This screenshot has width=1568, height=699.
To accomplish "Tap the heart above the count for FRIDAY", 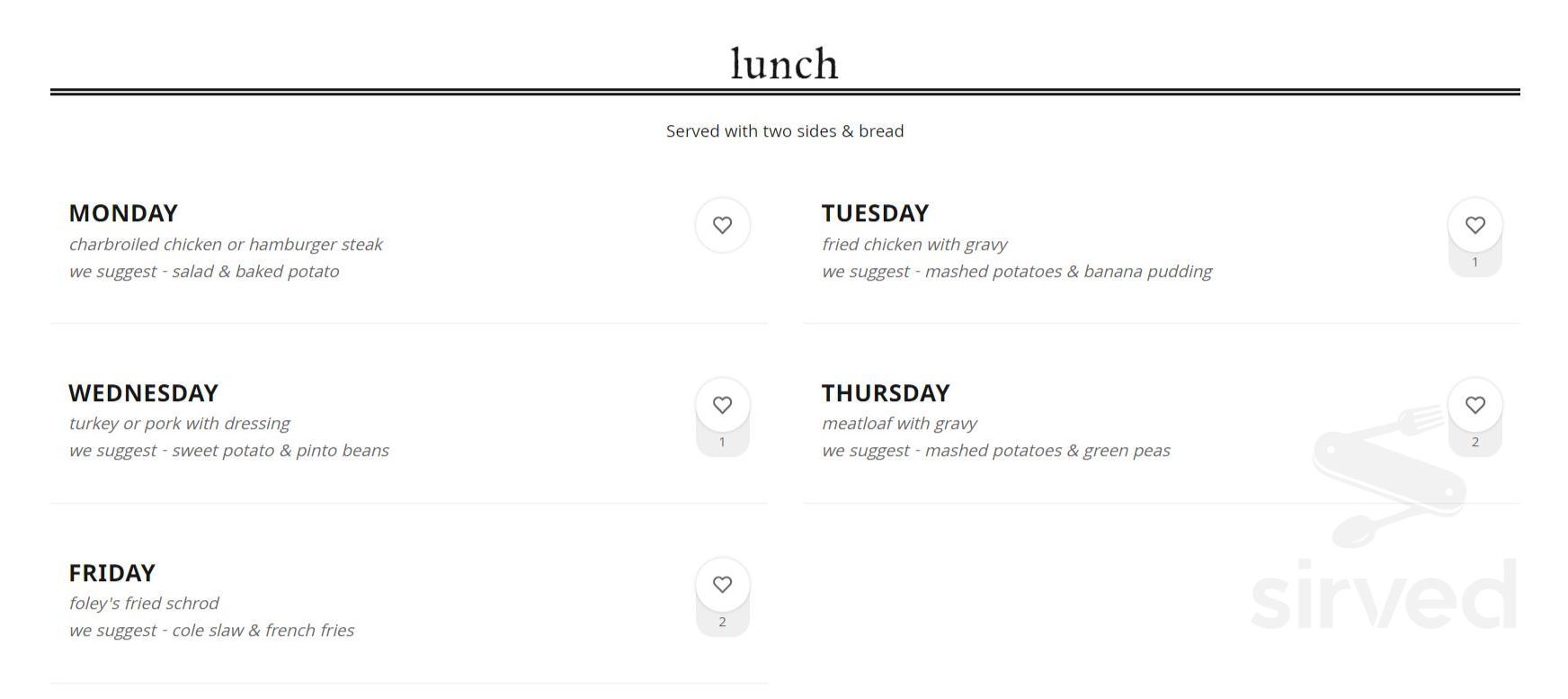I will point(722,585).
